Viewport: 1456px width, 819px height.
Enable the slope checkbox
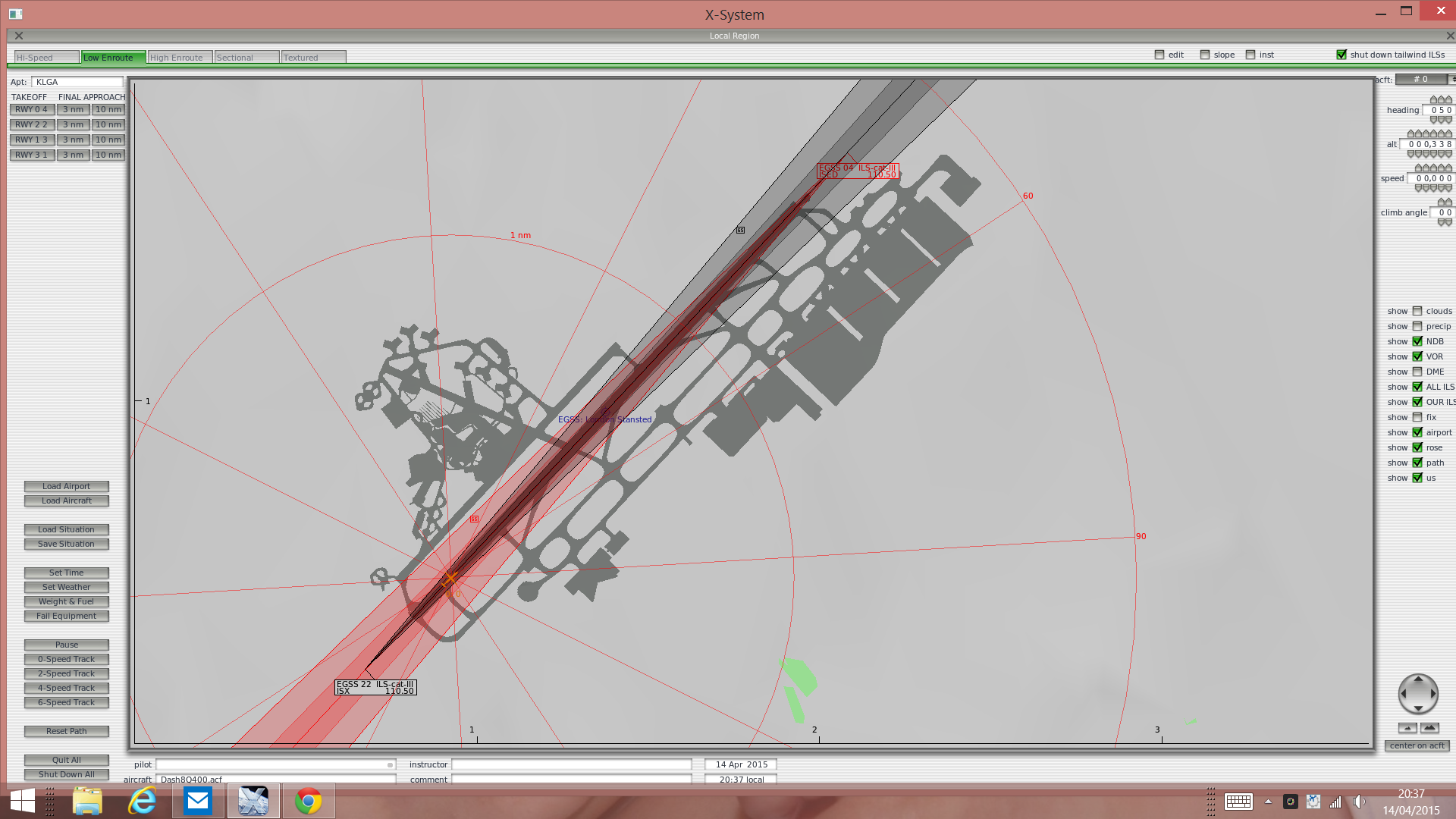pyautogui.click(x=1205, y=55)
